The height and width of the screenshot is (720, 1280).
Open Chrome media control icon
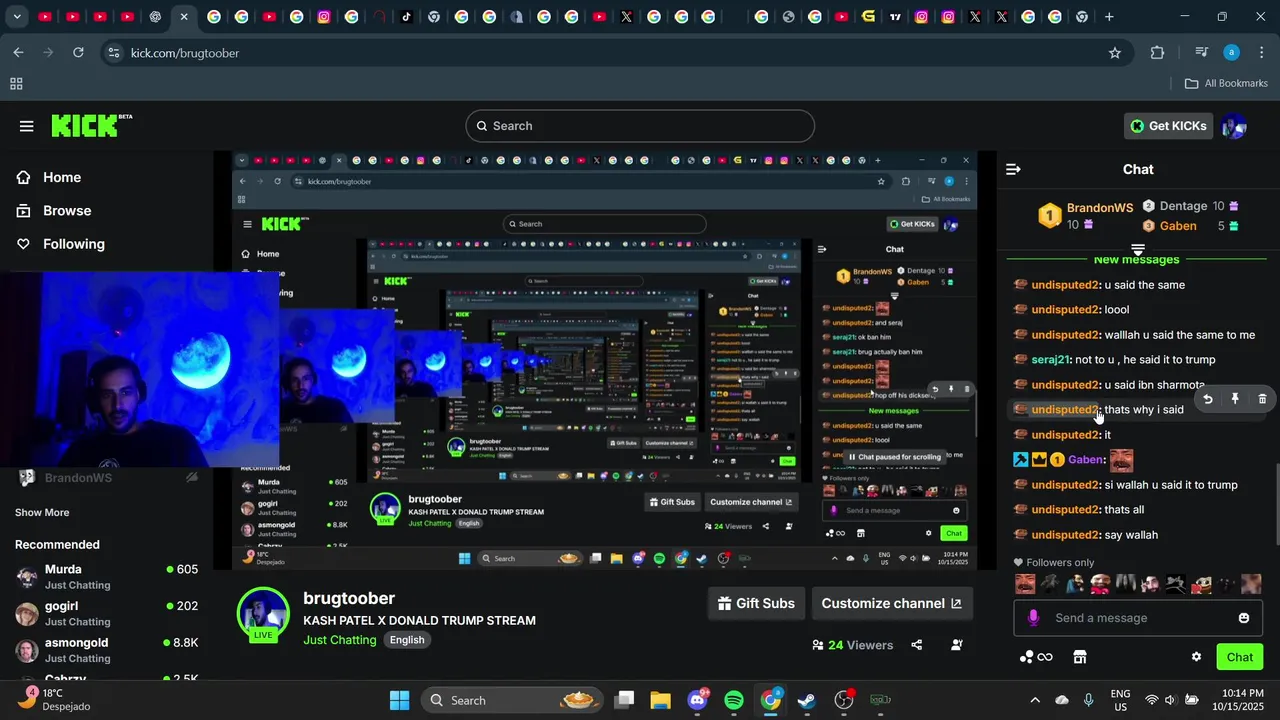pos(1202,53)
